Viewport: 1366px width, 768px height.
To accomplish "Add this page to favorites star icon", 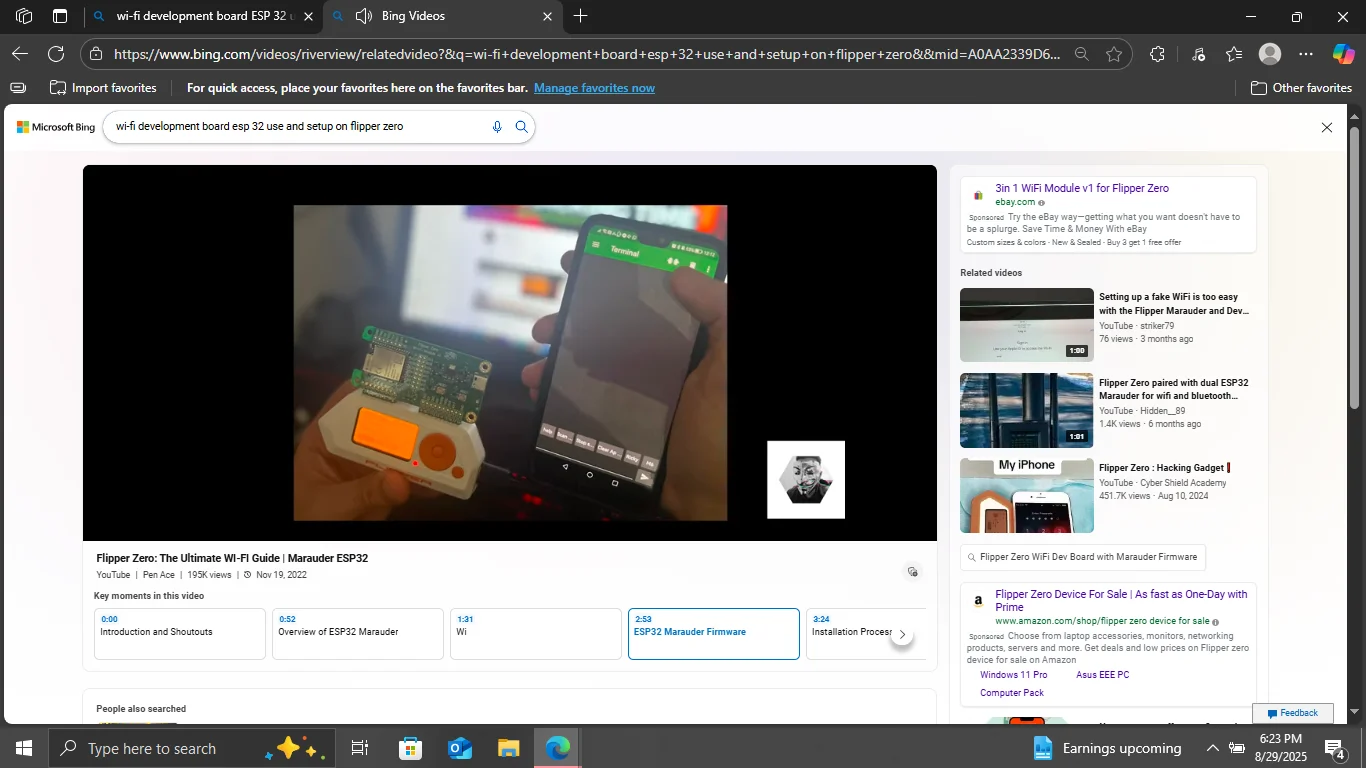I will 1114,54.
